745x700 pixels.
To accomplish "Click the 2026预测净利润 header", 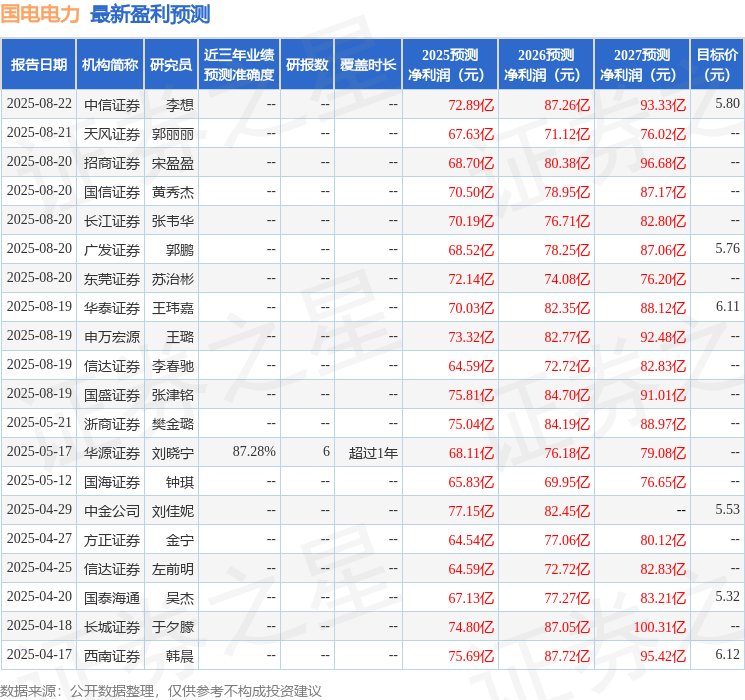I will pyautogui.click(x=546, y=65).
